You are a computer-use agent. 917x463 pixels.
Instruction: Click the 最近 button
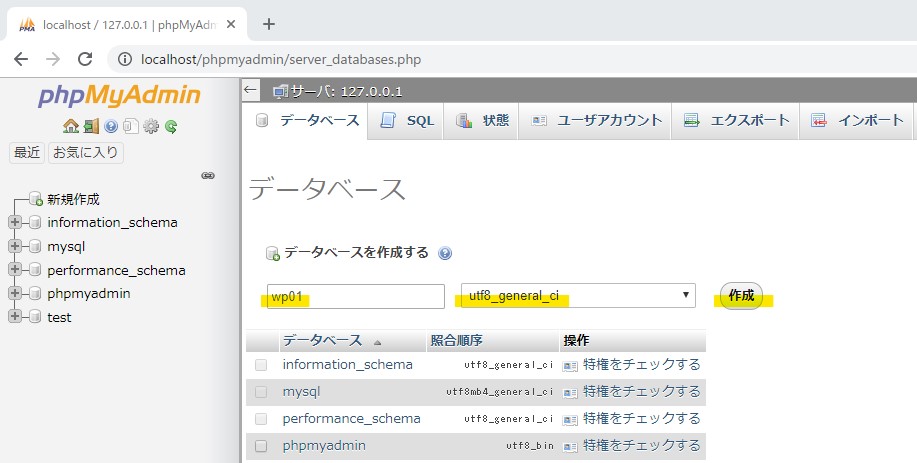pyautogui.click(x=27, y=153)
